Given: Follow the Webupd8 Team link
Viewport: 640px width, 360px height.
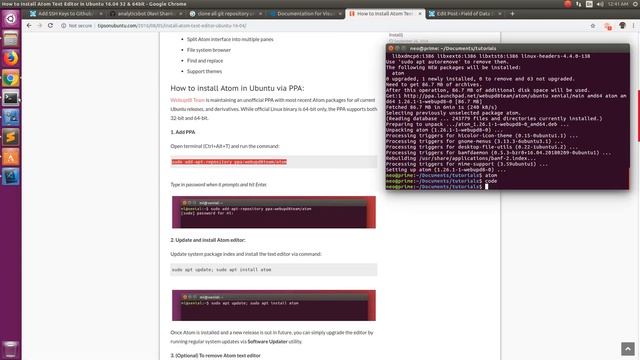Looking at the screenshot, I should (187, 100).
